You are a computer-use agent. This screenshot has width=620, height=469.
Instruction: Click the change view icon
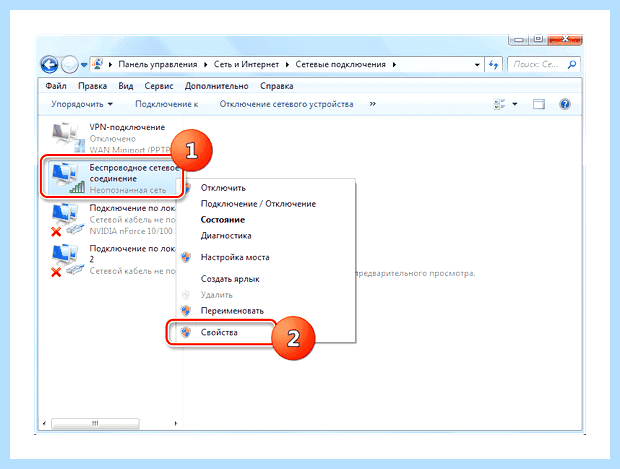[499, 104]
